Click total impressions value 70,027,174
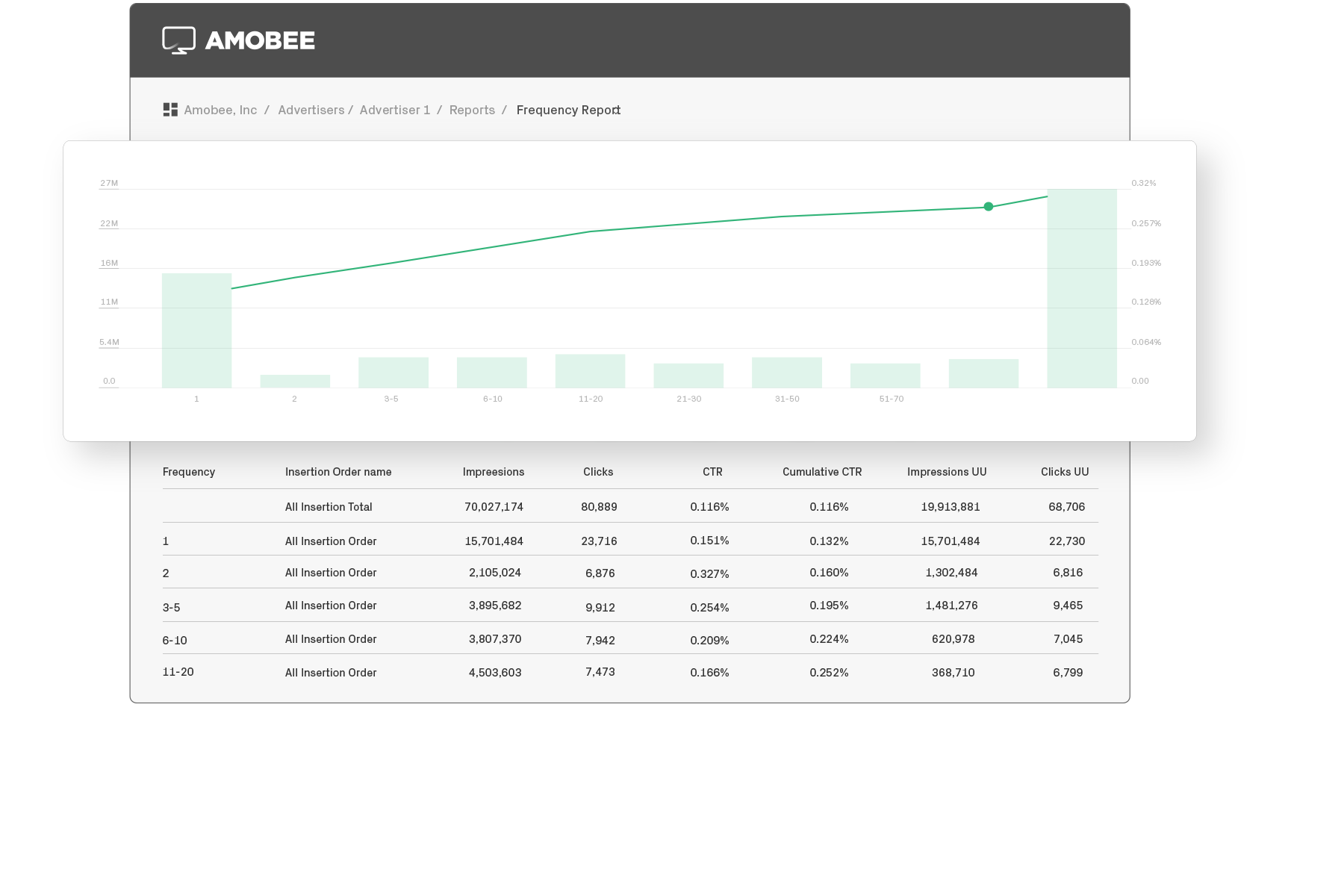1344x896 pixels. pos(494,507)
